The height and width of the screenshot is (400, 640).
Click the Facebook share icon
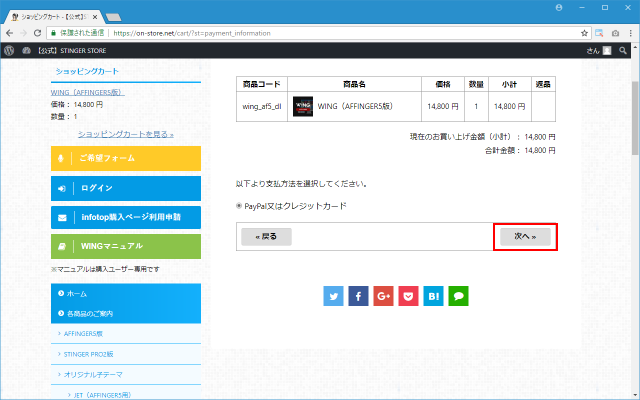[359, 296]
